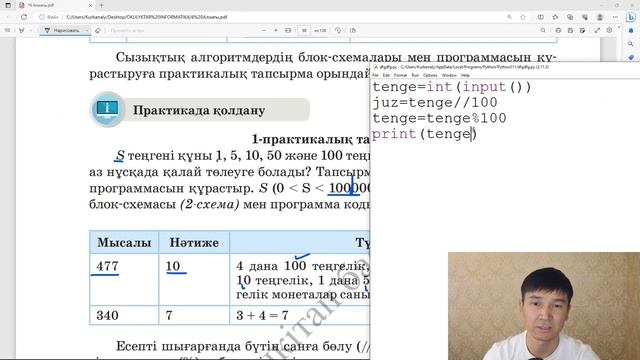Zoom out the PDF document

[x=264, y=31]
